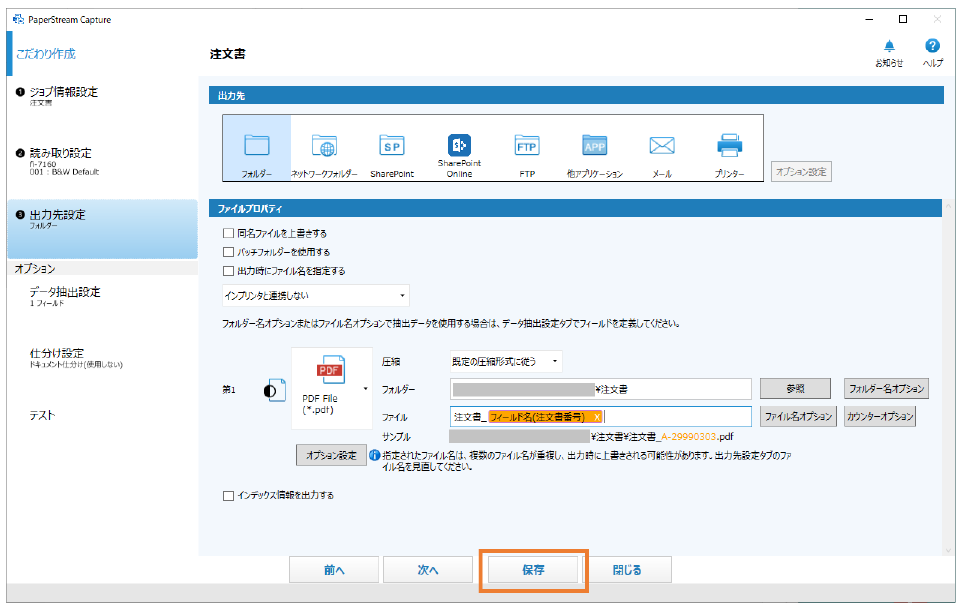Click into the ファイル name input field
Screen dimensions: 961x609
click(601, 417)
